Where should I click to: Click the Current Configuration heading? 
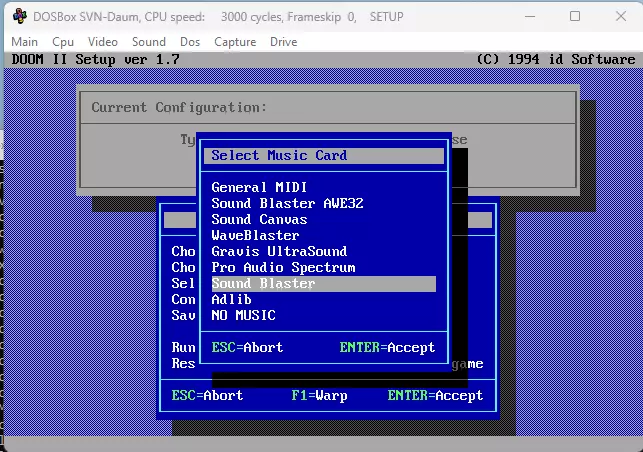pos(179,107)
